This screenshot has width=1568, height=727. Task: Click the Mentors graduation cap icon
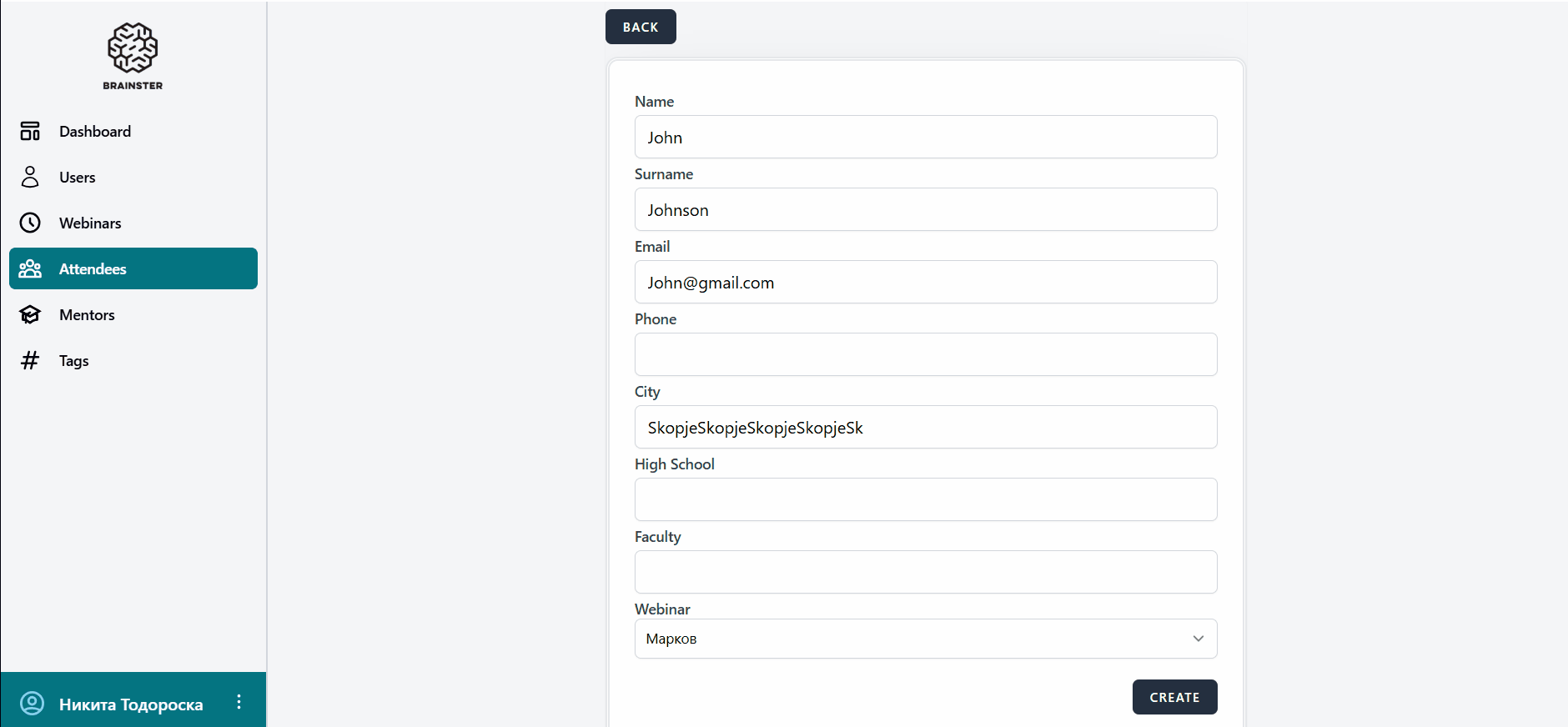[x=30, y=314]
